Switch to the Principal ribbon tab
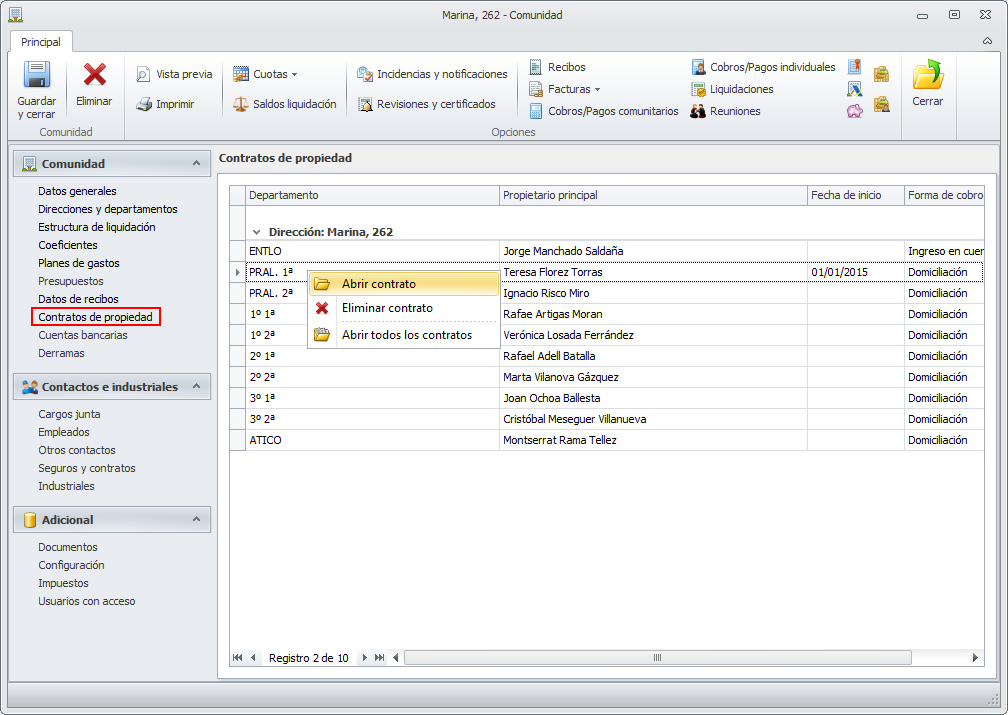This screenshot has height=715, width=1008. coord(41,42)
